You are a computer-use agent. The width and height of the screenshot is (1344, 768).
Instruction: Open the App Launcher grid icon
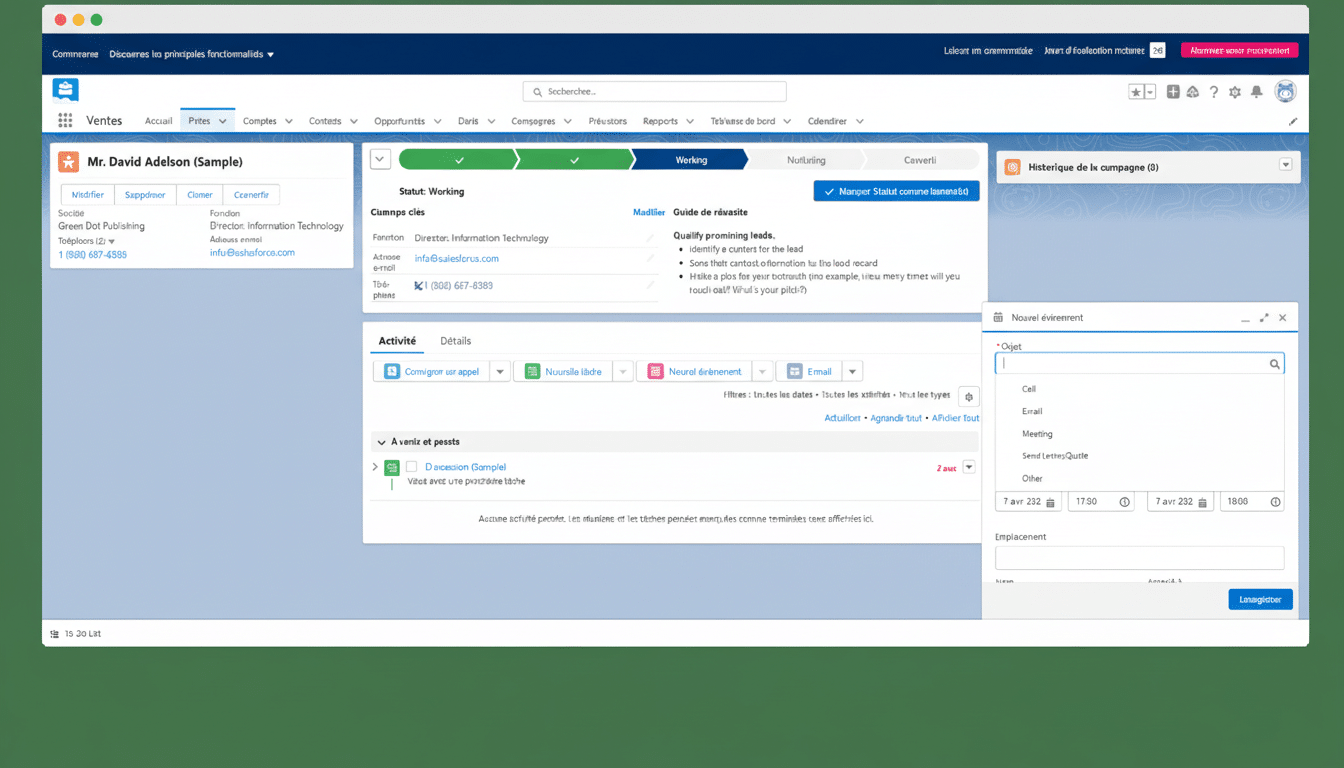(65, 120)
